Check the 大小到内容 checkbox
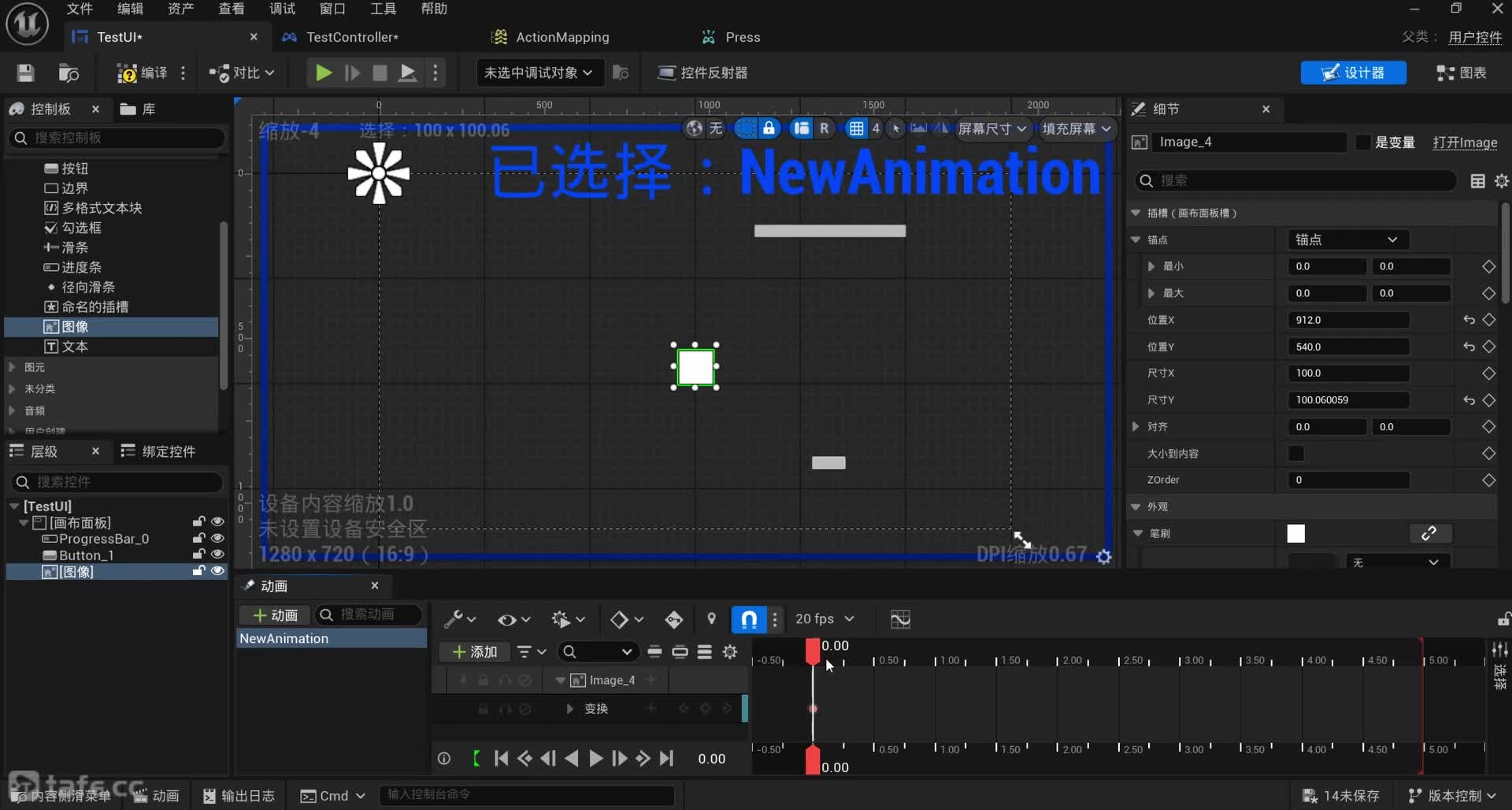This screenshot has width=1512, height=810. 1296,453
